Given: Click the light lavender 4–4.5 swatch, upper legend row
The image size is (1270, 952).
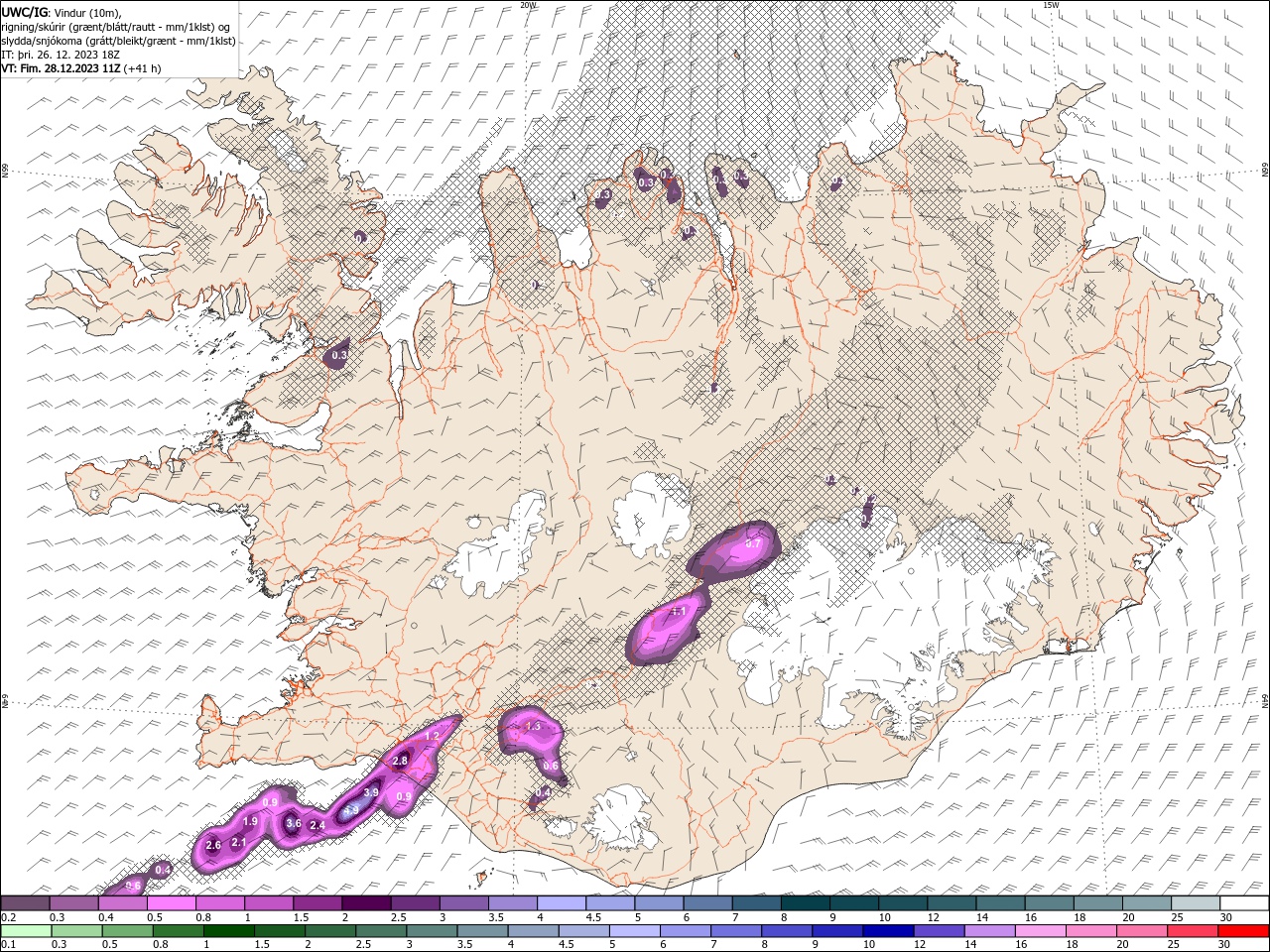Looking at the screenshot, I should [562, 902].
